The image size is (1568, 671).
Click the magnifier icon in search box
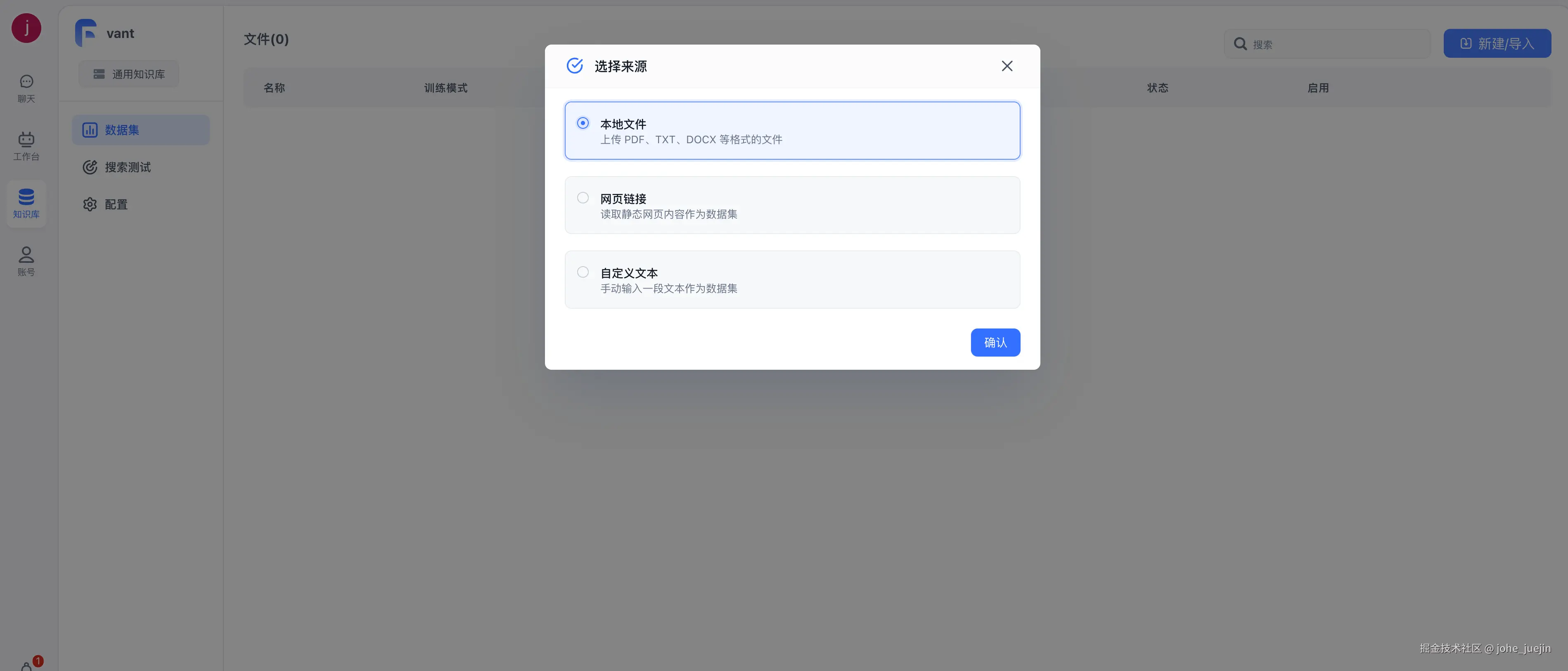coord(1240,44)
